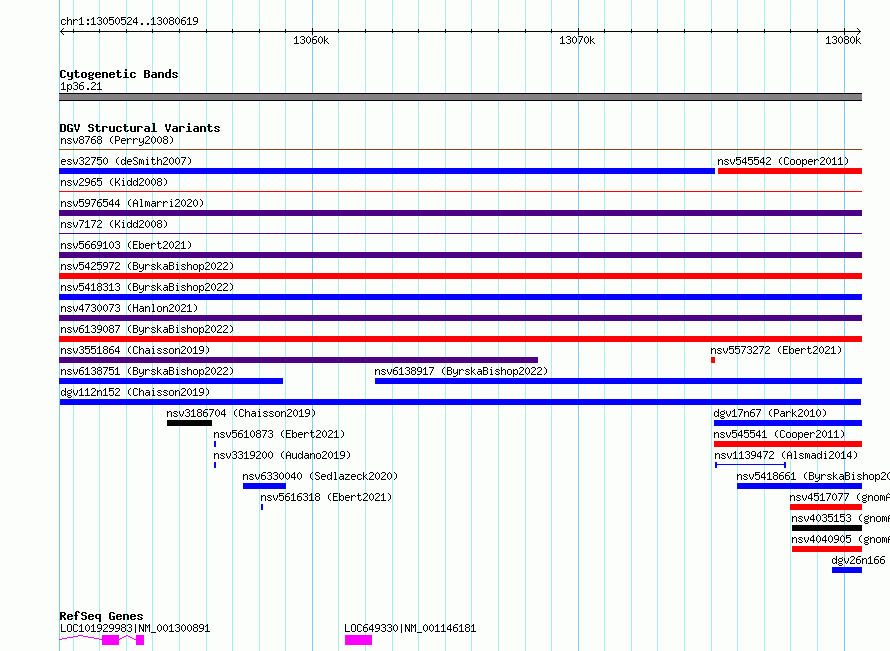The width and height of the screenshot is (890, 651).
Task: Click the dgv26n166 variant label
Action: [x=858, y=560]
